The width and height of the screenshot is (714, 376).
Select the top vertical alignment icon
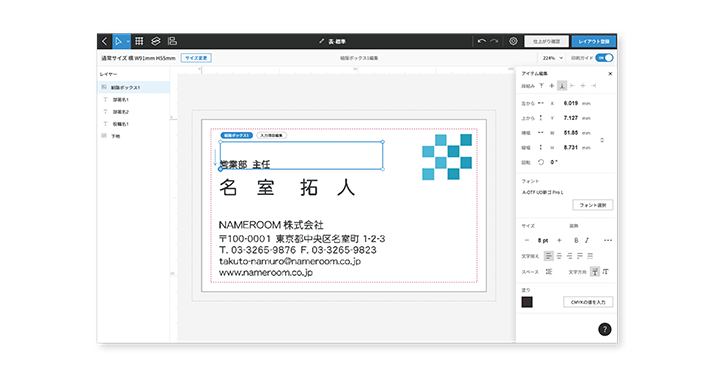[541, 86]
